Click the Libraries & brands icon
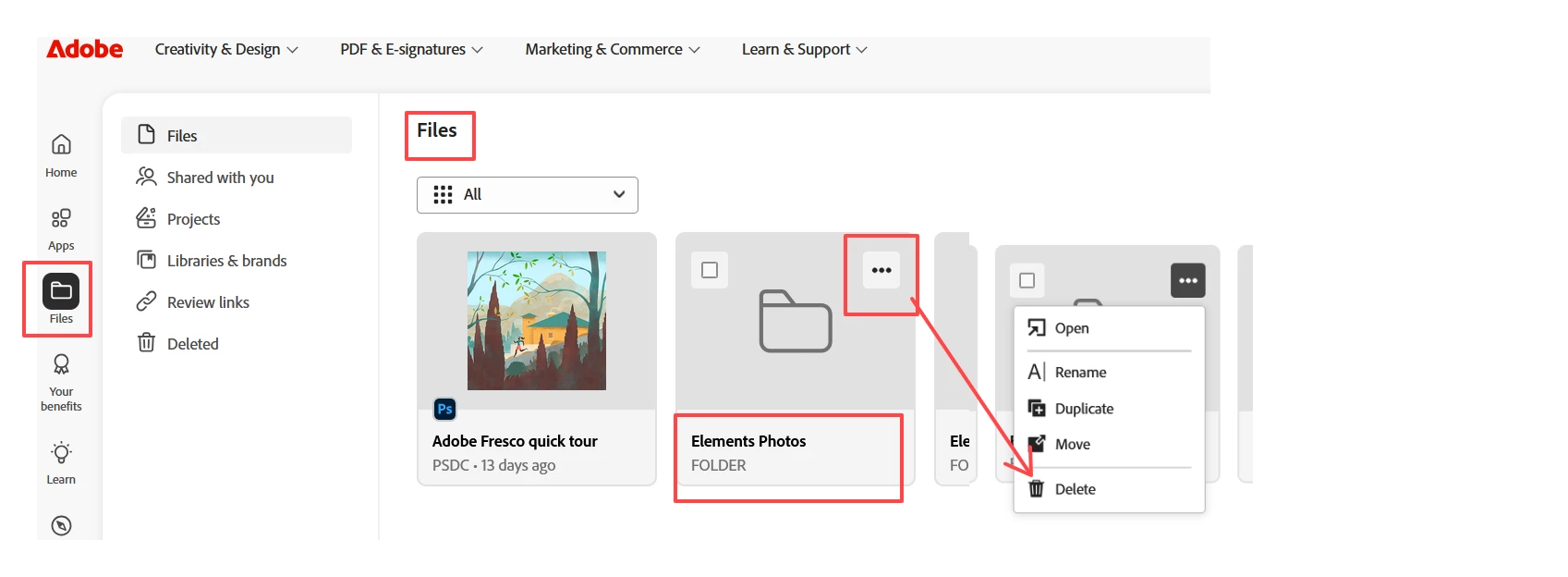1568x577 pixels. coord(146,260)
